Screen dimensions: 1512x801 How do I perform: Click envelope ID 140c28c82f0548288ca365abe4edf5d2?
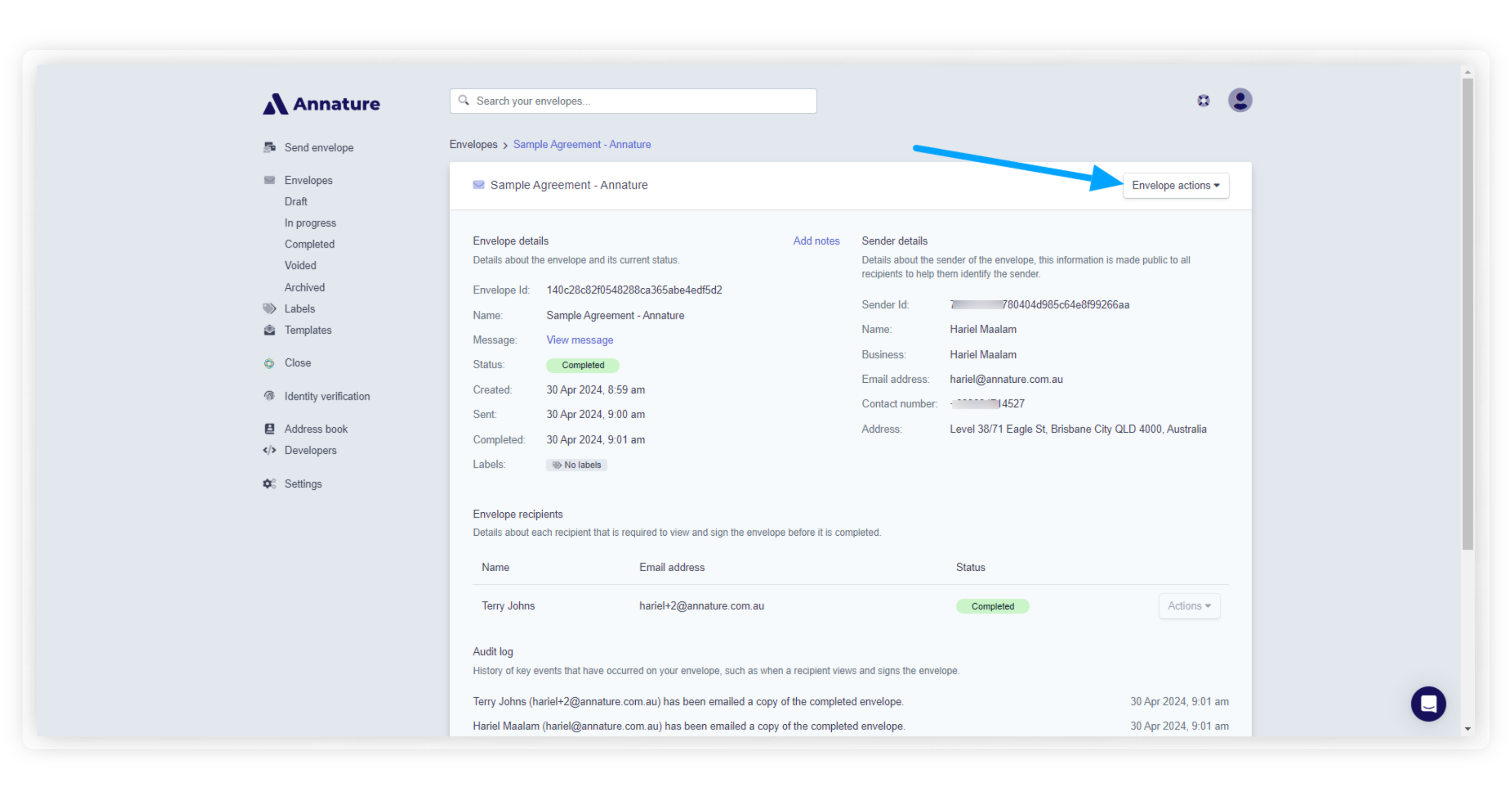click(634, 290)
